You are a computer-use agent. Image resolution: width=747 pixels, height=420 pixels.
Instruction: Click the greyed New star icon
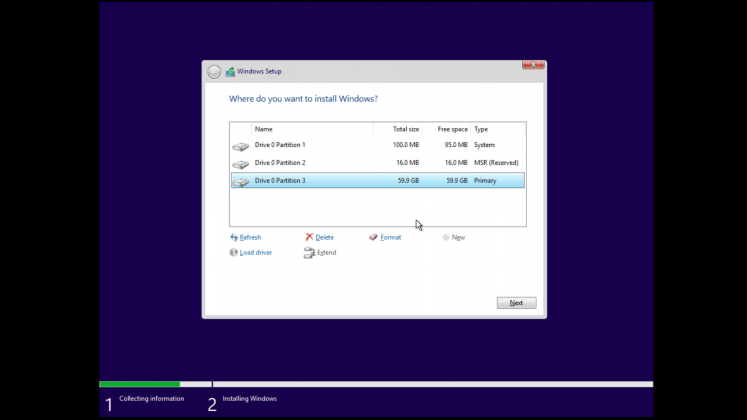pyautogui.click(x=445, y=237)
